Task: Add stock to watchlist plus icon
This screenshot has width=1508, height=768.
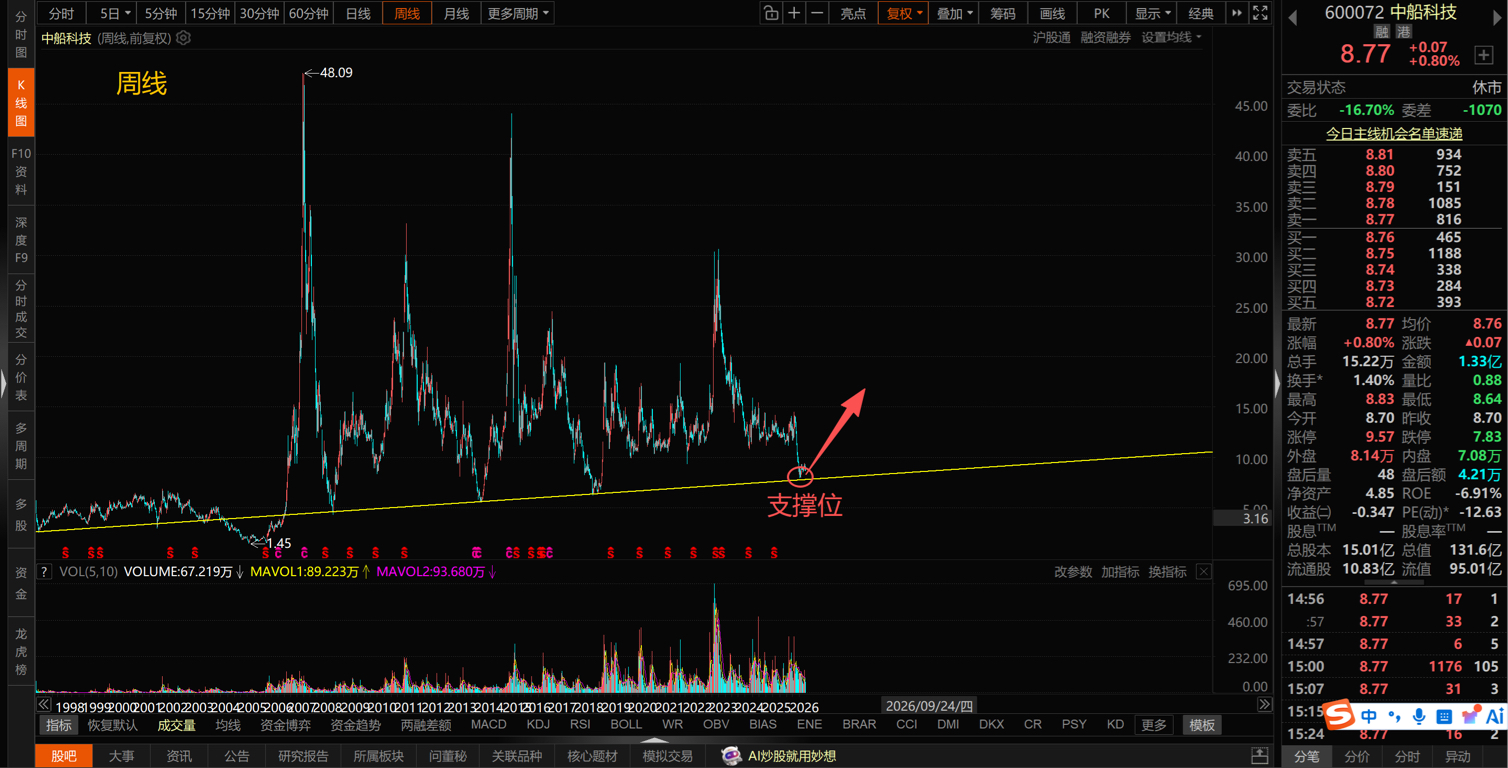Action: click(1484, 55)
